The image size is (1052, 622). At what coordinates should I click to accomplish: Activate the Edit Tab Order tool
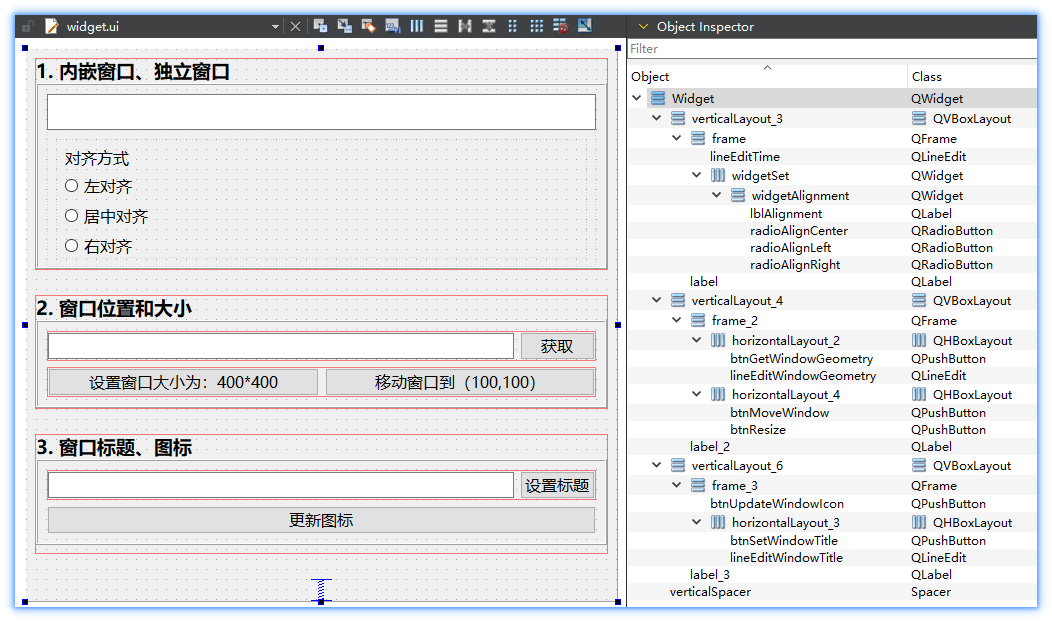coord(393,27)
